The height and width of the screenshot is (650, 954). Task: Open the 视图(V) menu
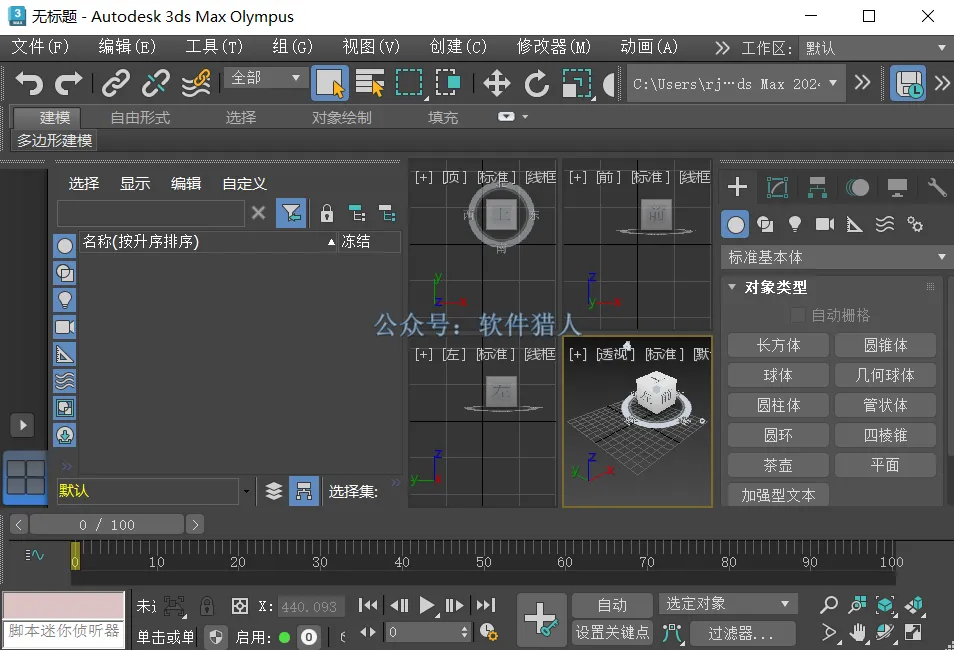[x=371, y=47]
